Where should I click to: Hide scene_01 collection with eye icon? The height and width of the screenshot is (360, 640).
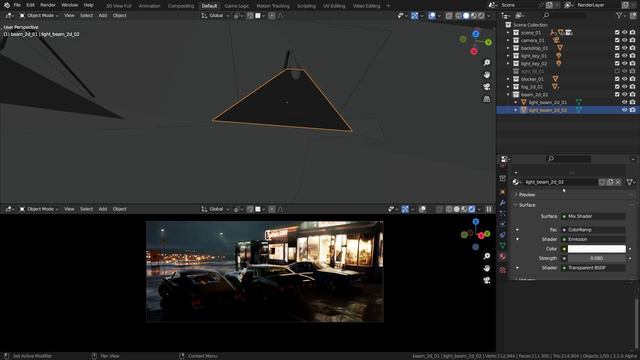click(624, 33)
